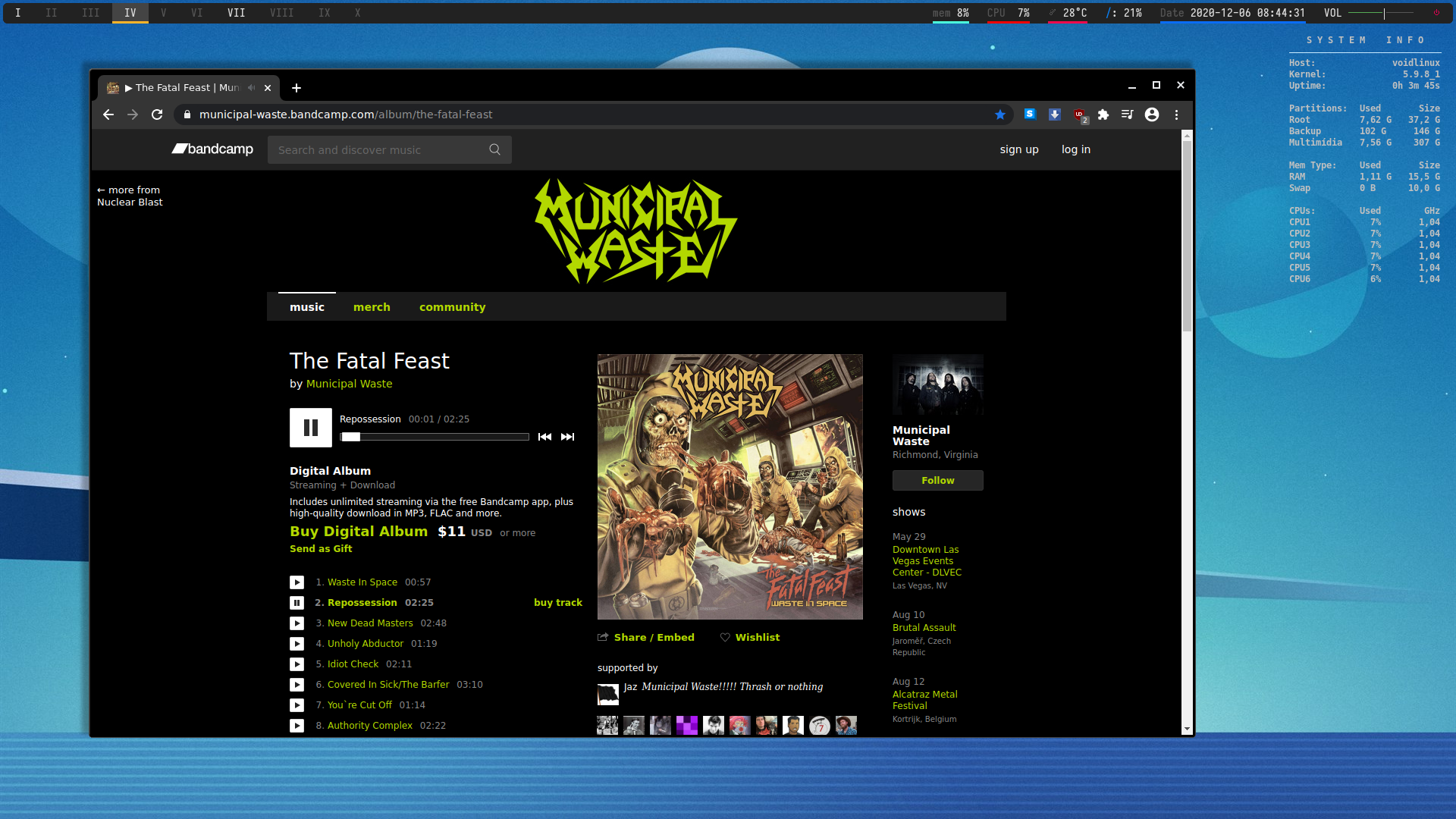
Task: Play track 7 You're Cut Off
Action: tap(297, 705)
